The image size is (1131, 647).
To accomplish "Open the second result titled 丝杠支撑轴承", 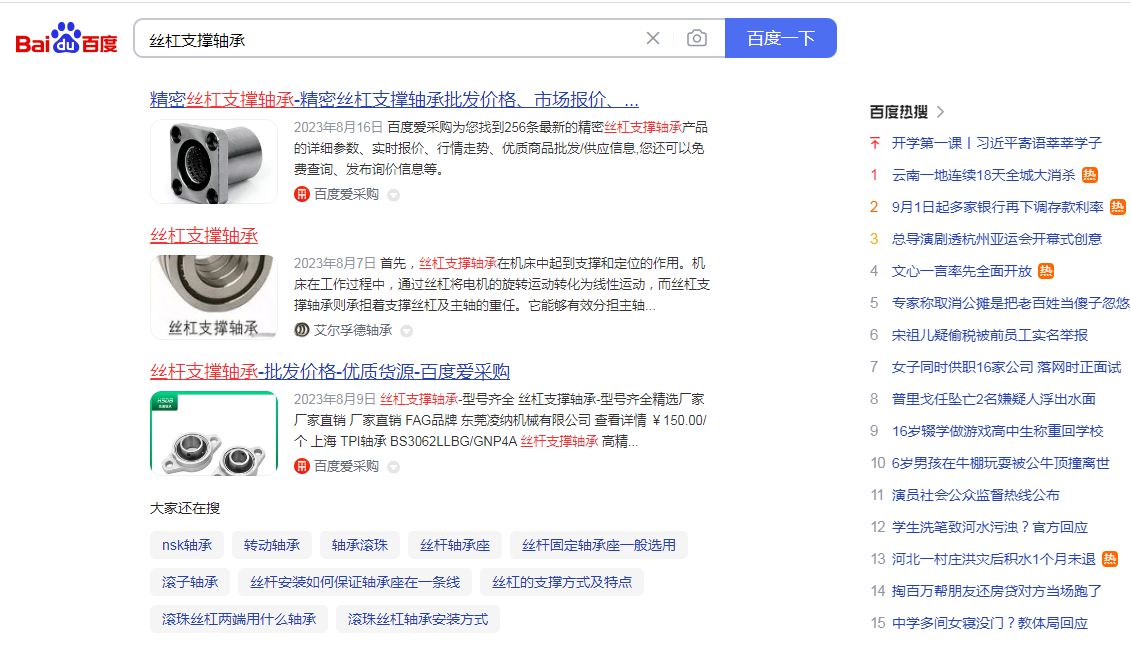I will [204, 236].
